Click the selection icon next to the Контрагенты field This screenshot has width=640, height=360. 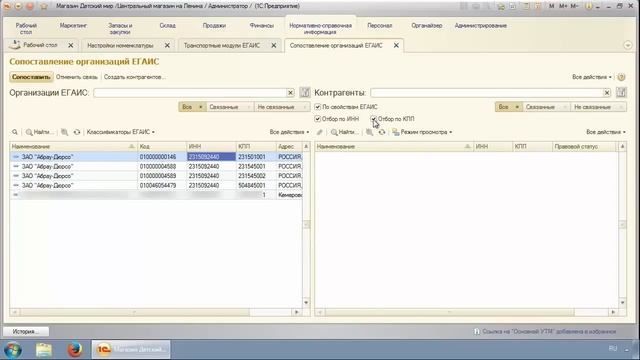621,93
